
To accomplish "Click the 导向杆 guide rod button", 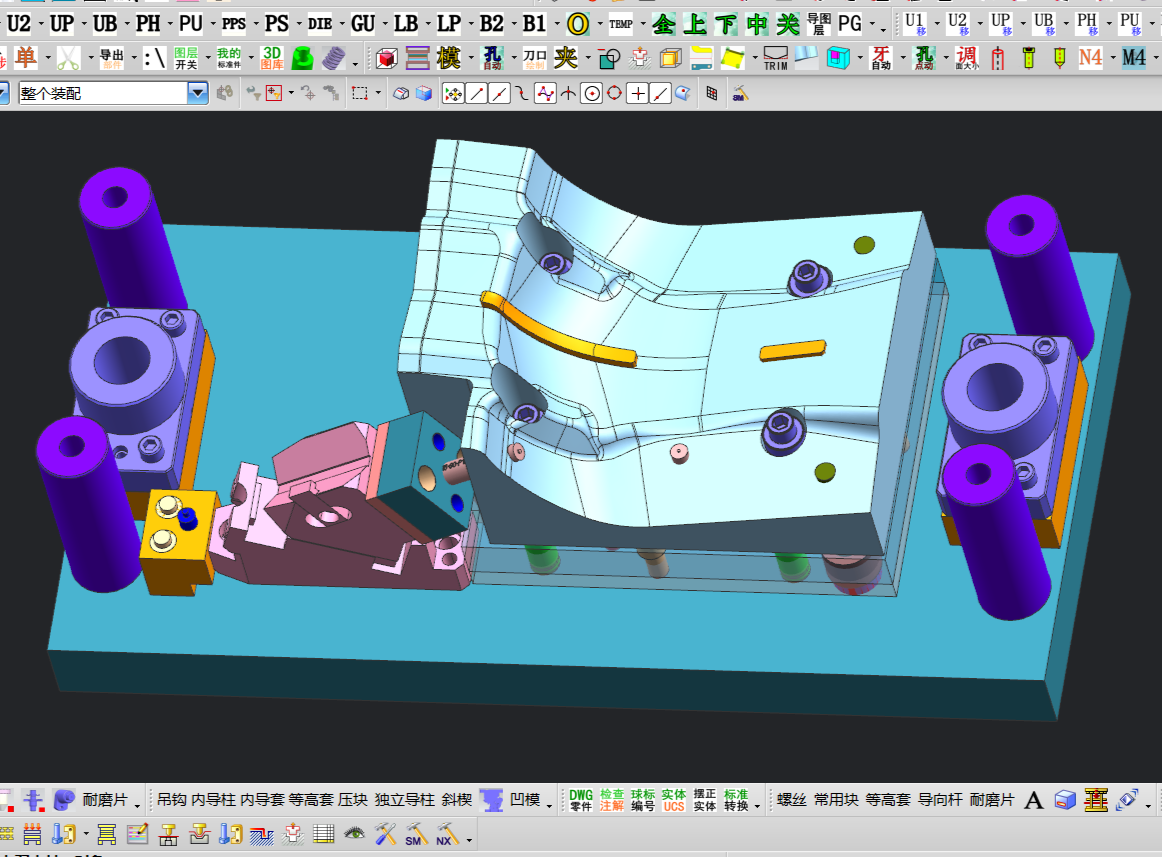I will coord(940,800).
